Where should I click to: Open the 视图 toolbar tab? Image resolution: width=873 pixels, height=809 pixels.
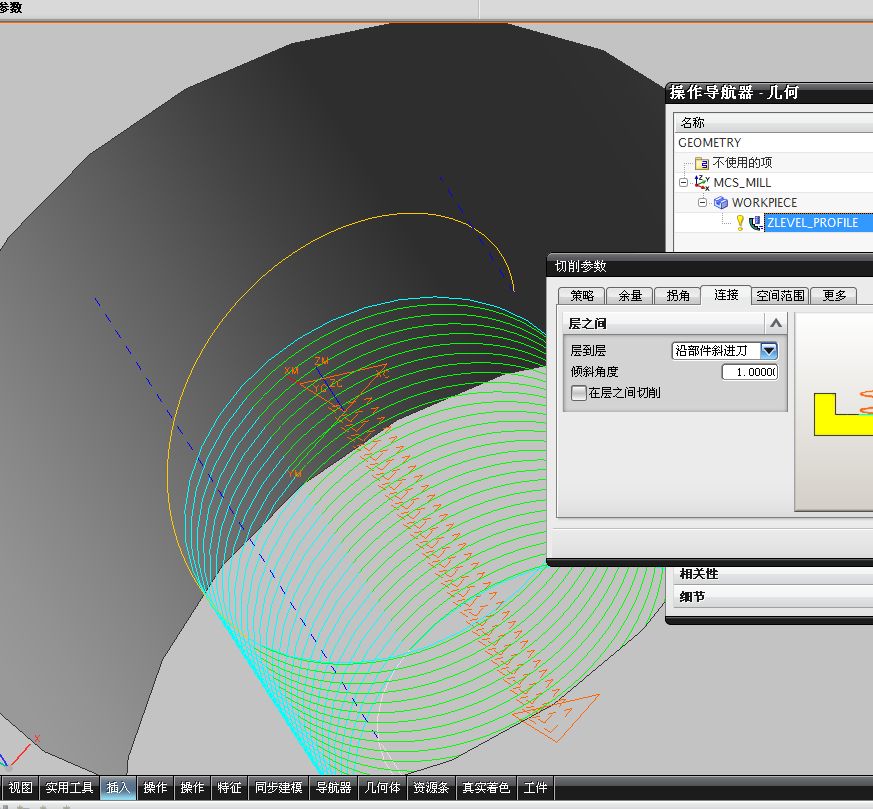click(x=20, y=787)
